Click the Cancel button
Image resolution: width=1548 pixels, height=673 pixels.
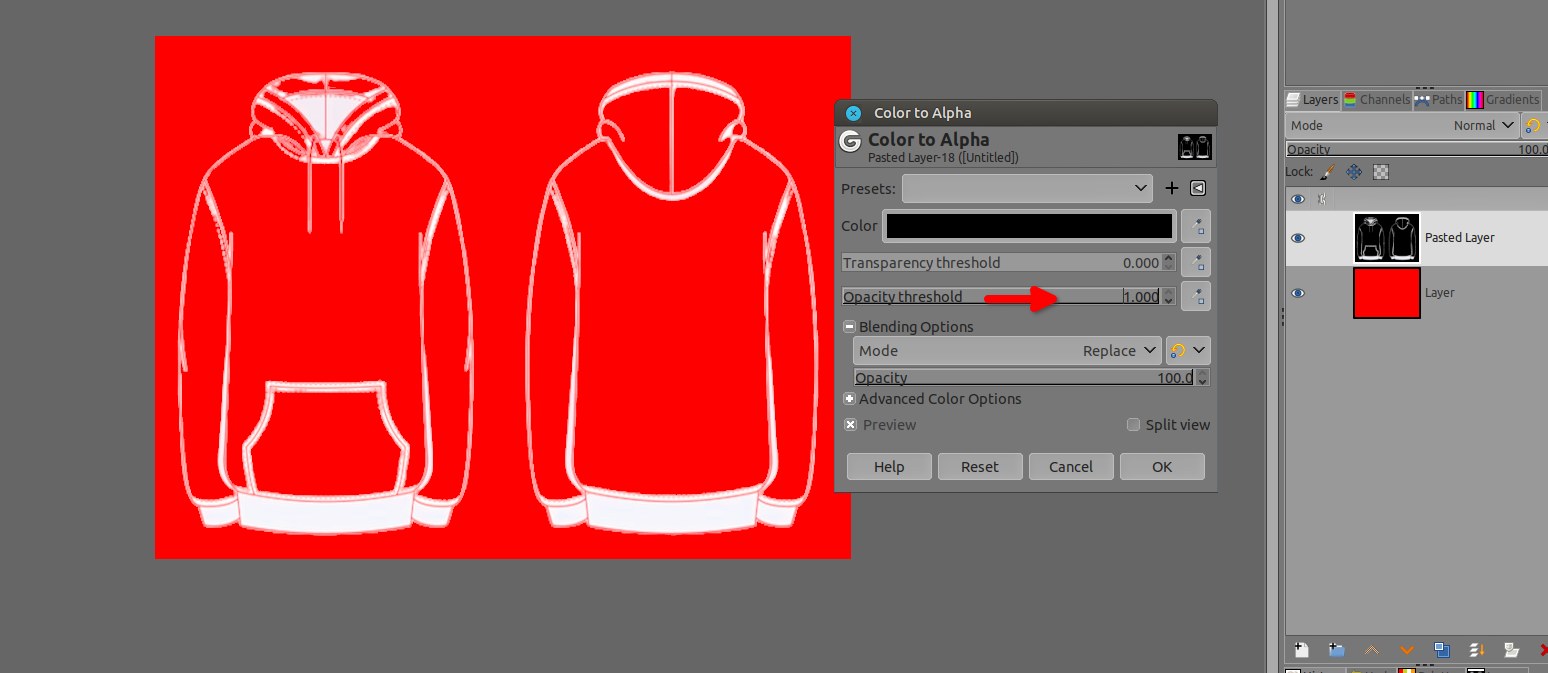(x=1071, y=467)
